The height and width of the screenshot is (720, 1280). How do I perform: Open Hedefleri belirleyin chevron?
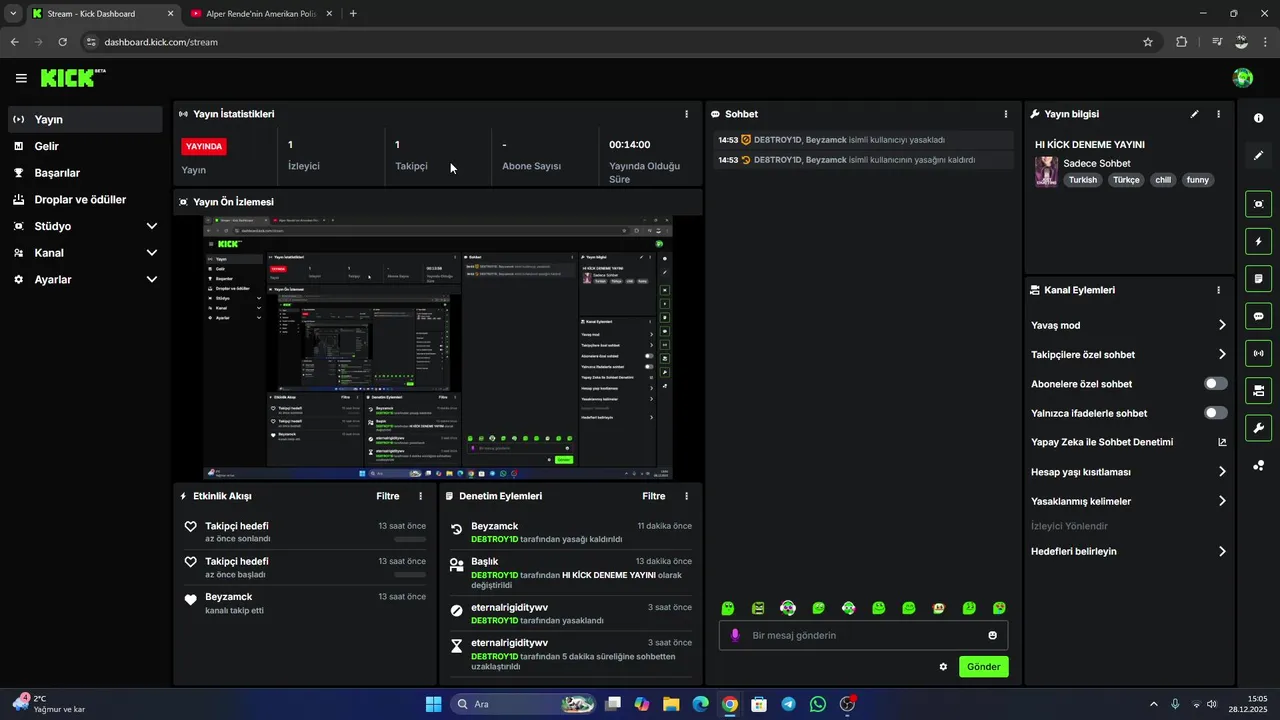point(1222,551)
